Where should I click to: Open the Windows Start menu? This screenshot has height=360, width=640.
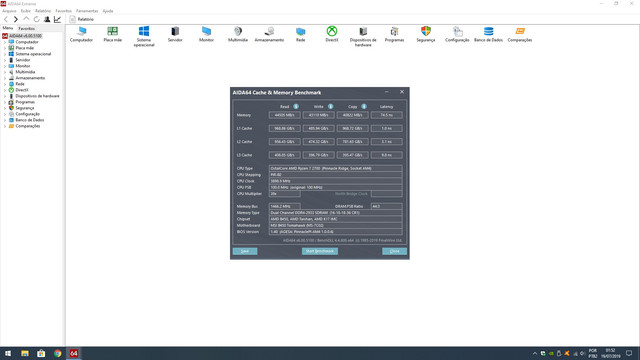[8, 353]
